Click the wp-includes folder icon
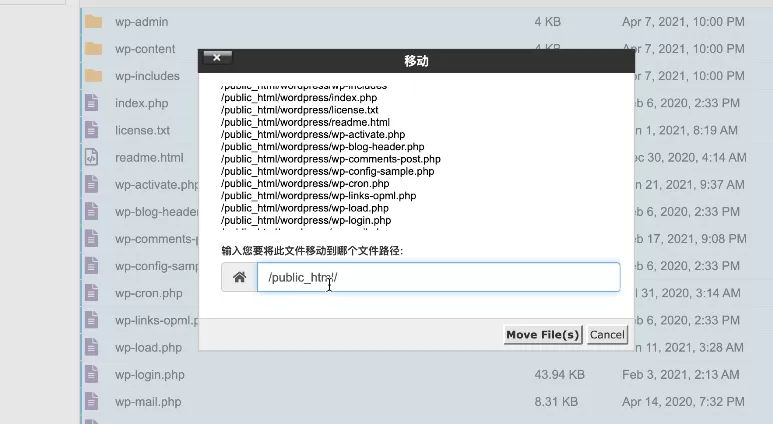The width and height of the screenshot is (773, 424). tap(93, 76)
